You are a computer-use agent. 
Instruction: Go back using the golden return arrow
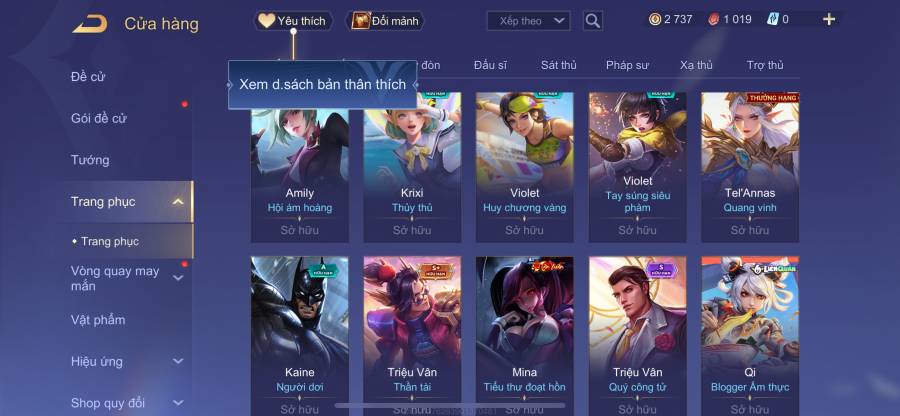tap(90, 24)
